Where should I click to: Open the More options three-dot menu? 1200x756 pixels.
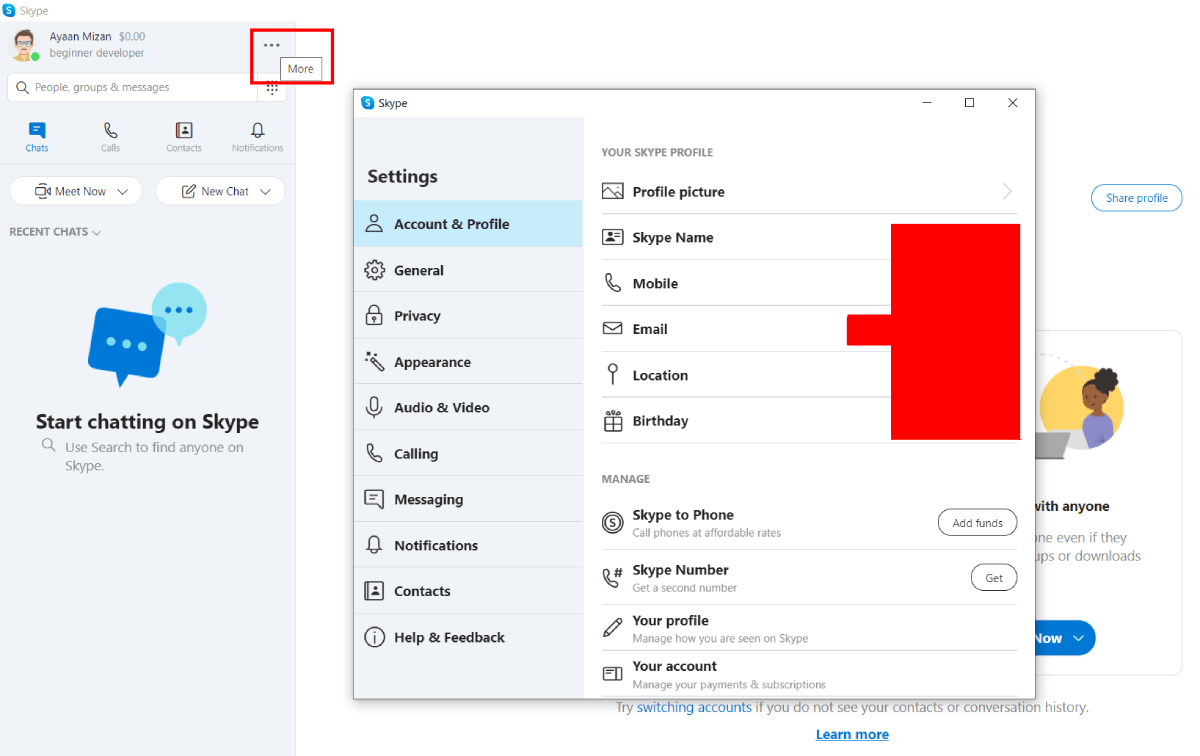click(x=271, y=45)
